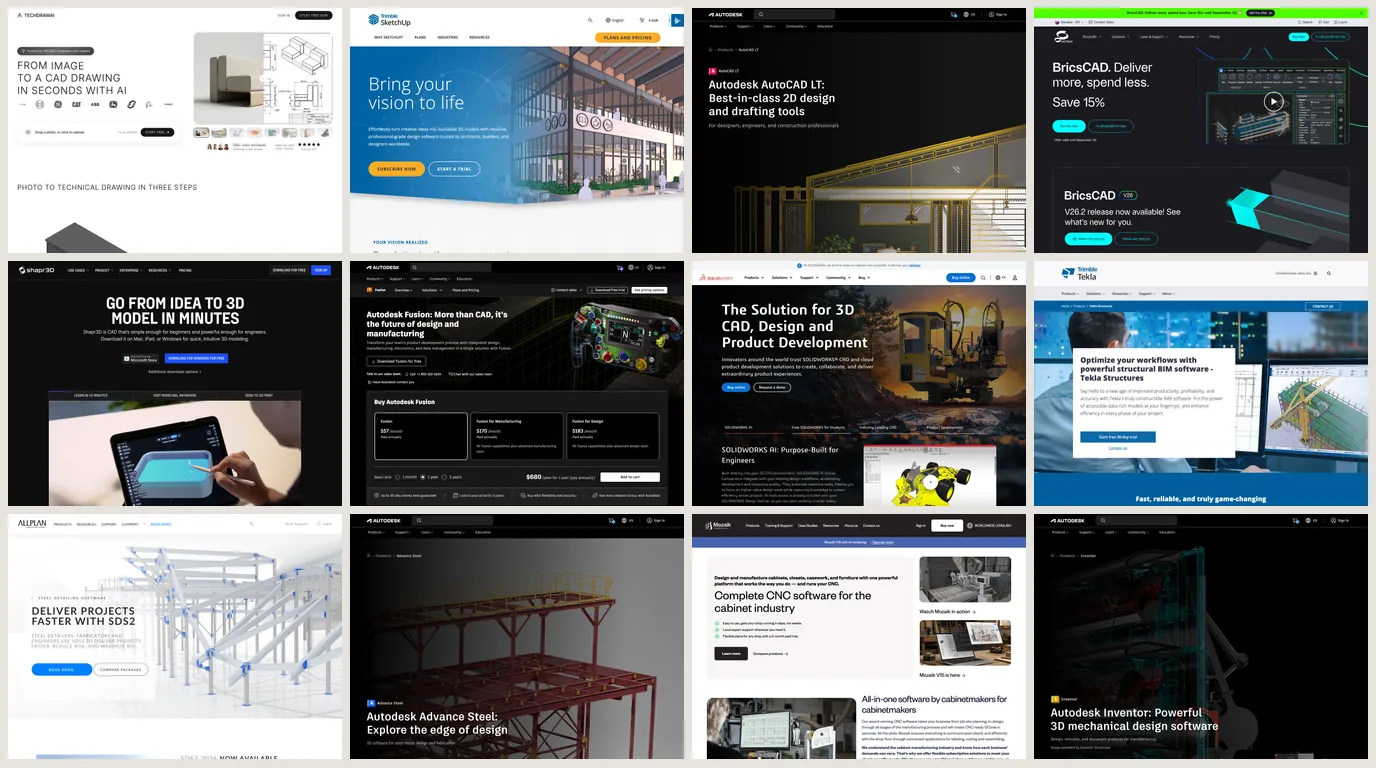Click Plans and Pricing on the SketchUp page

click(627, 37)
